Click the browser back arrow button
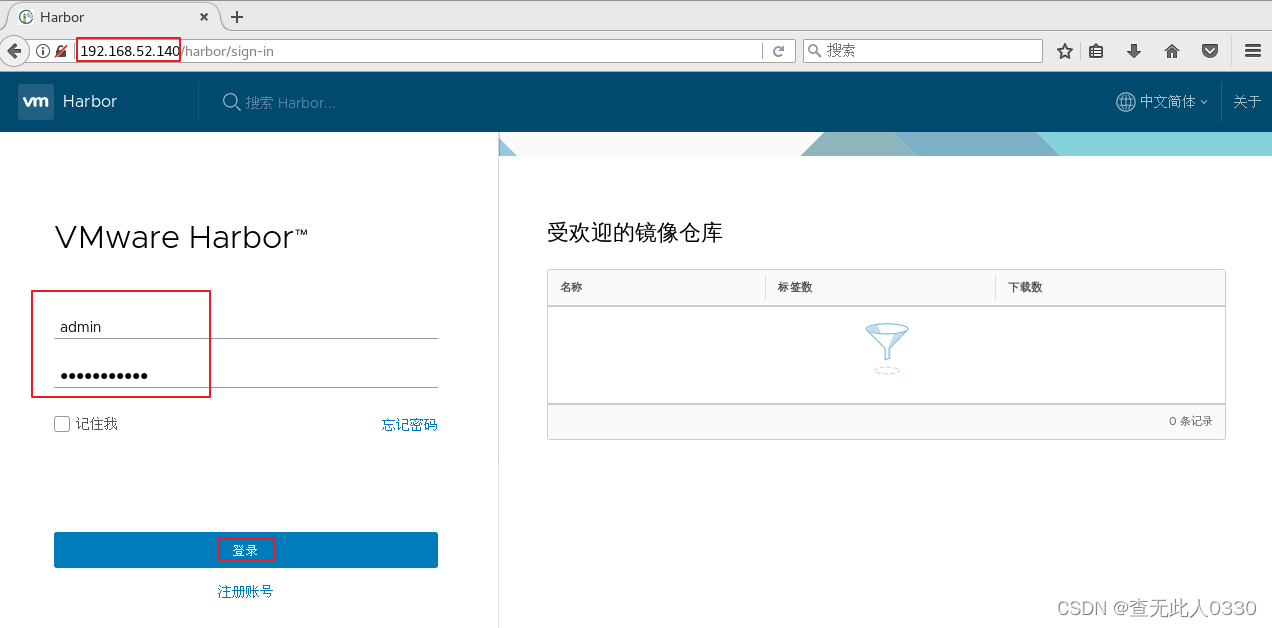 (13, 50)
